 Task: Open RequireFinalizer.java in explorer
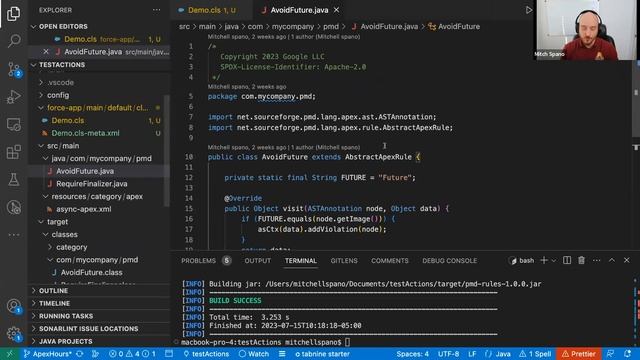tap(91, 184)
